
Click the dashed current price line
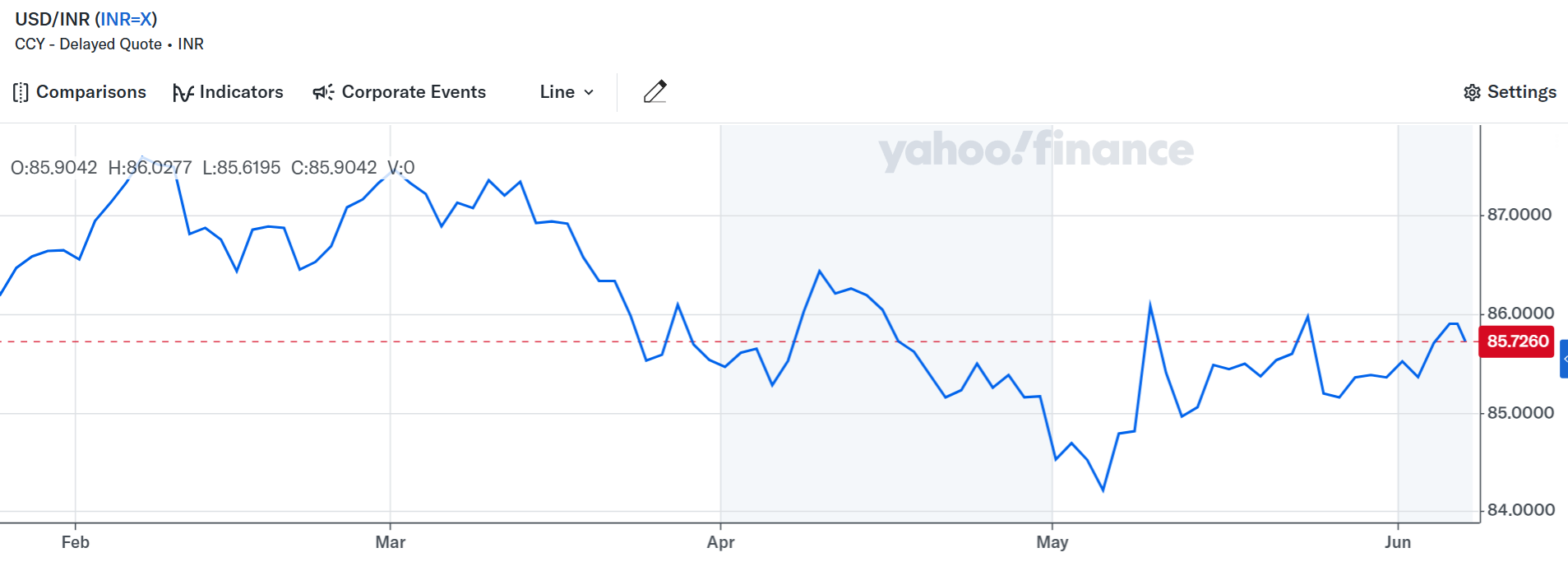(493, 341)
